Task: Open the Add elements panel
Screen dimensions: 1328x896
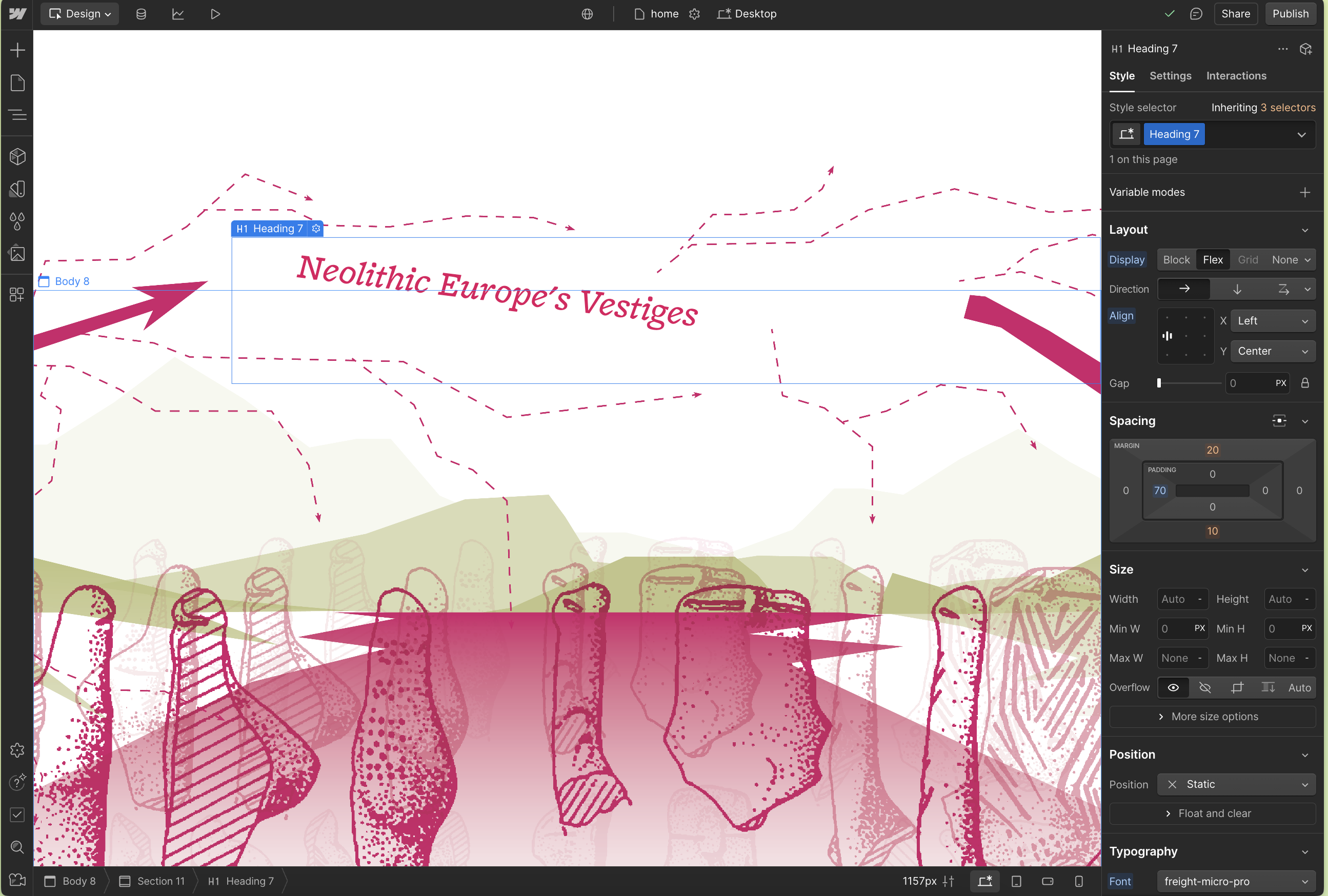Action: [17, 50]
